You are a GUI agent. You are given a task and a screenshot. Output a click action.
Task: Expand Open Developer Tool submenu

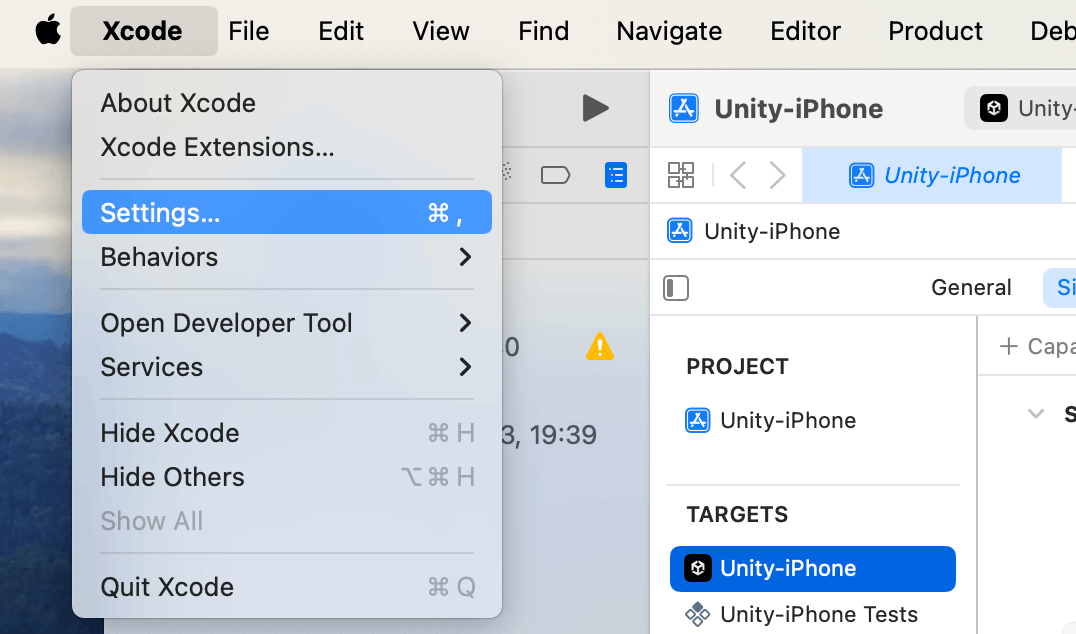(287, 323)
